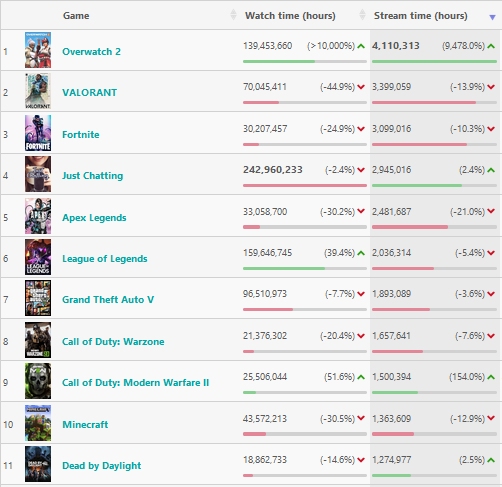Click the Just Chatting cover thumbnail

38,174
